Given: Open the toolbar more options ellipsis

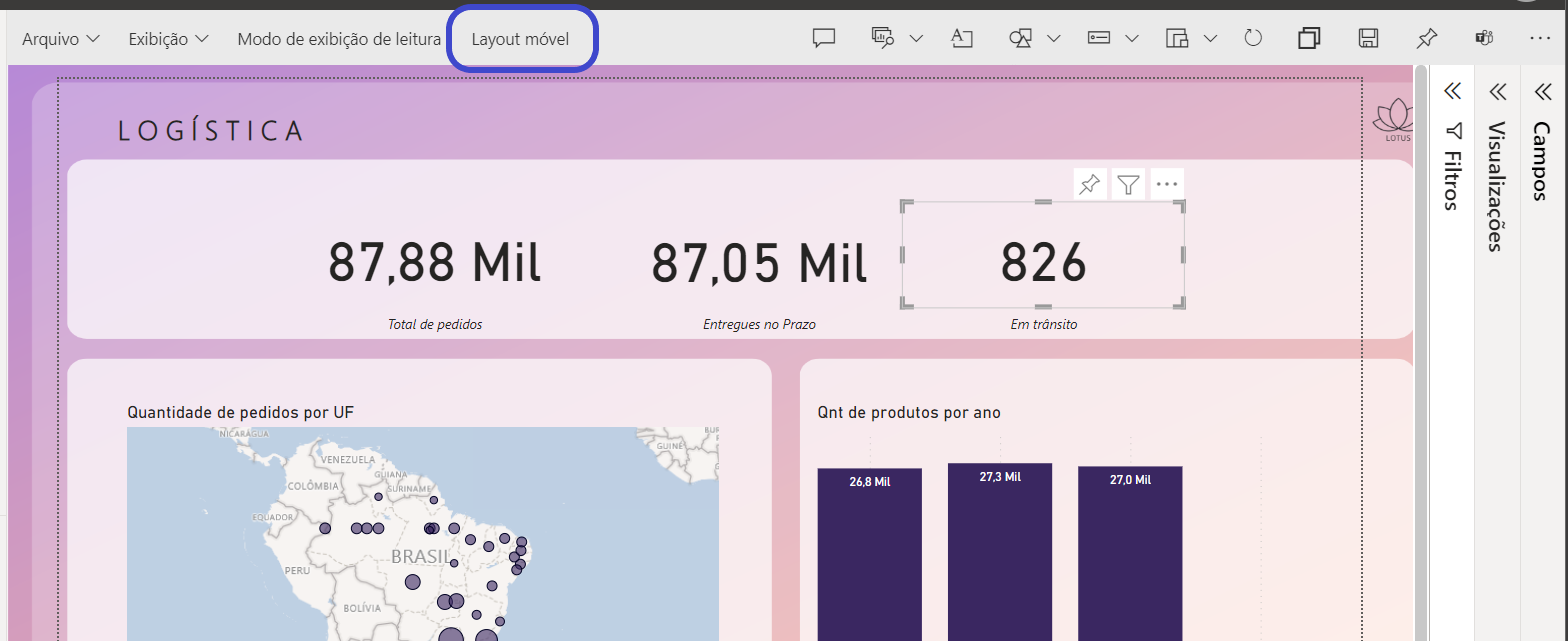Looking at the screenshot, I should [1540, 38].
